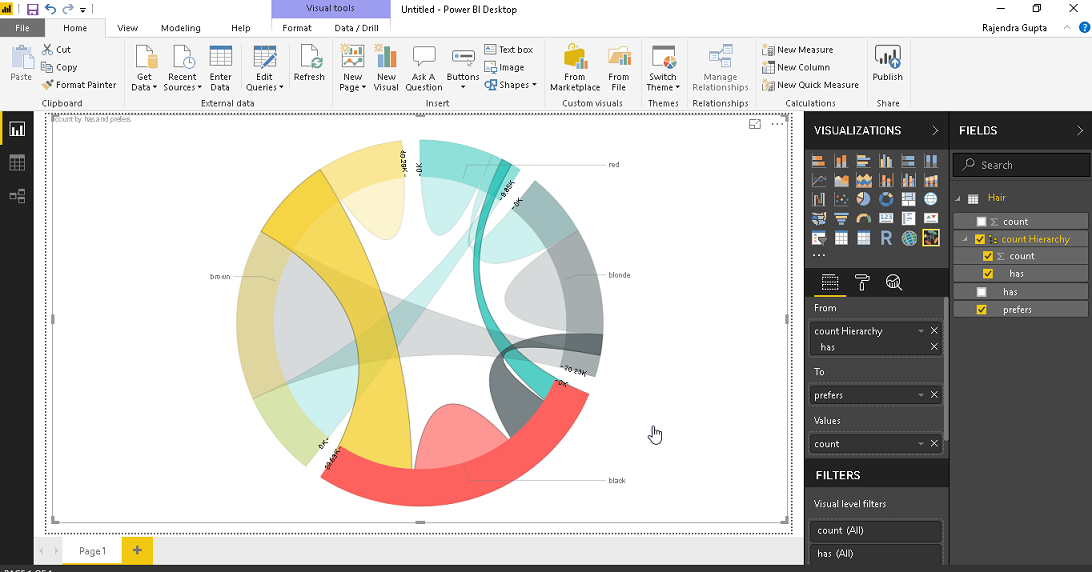Viewport: 1092px width, 572px height.
Task: Collapse the count Hierarchy tree node
Action: [965, 239]
